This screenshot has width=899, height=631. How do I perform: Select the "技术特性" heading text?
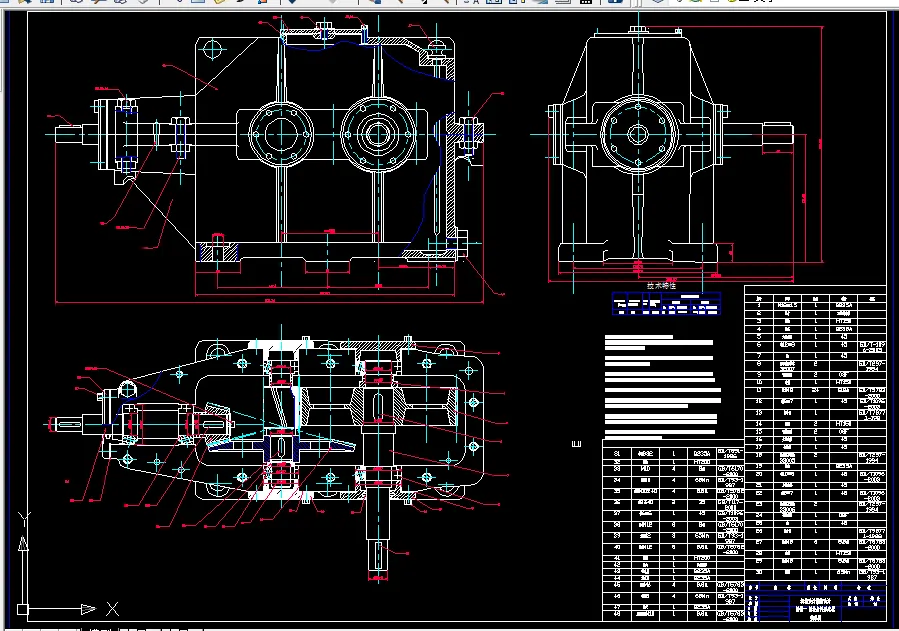[x=661, y=285]
